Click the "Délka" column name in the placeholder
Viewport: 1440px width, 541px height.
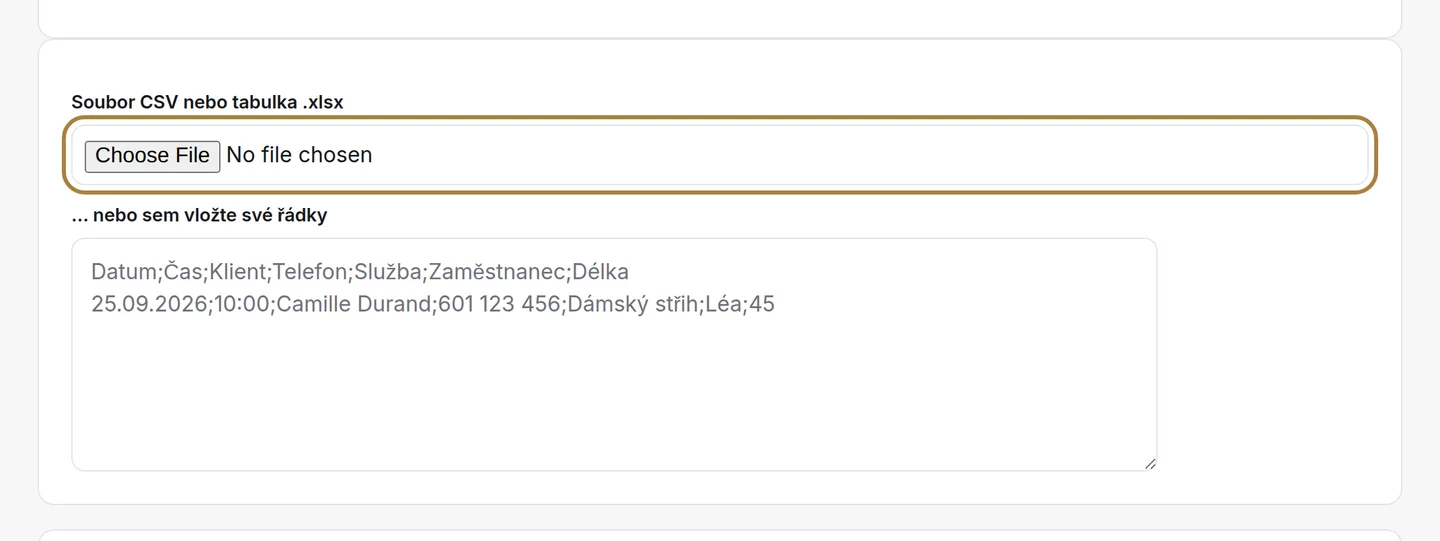[601, 272]
